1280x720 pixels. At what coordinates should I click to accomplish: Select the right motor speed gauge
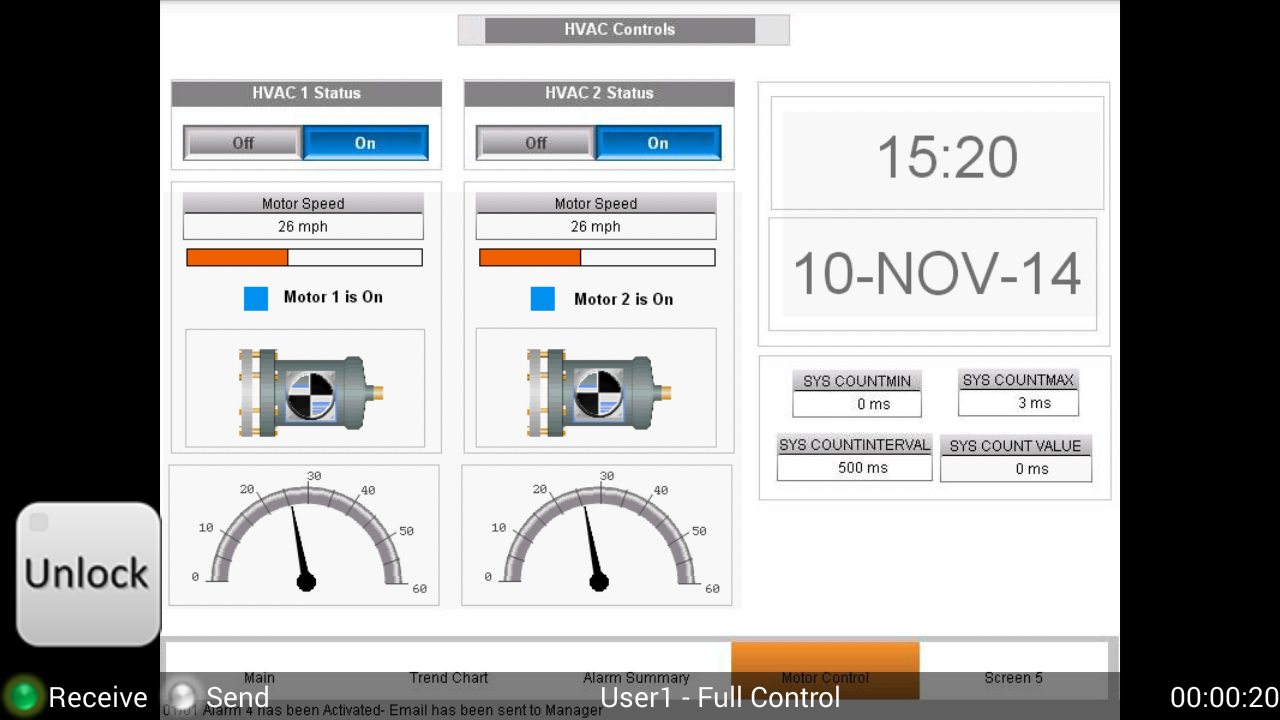point(596,535)
